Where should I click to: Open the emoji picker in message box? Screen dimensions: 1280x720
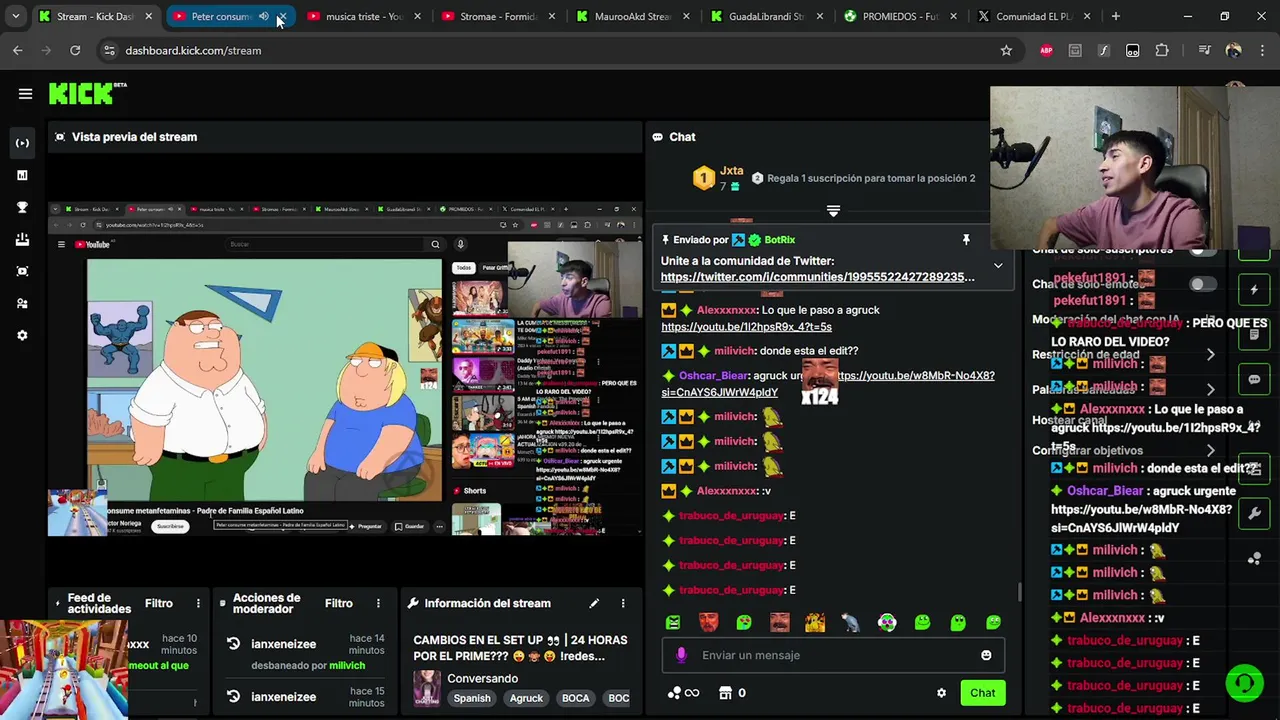pyautogui.click(x=986, y=655)
